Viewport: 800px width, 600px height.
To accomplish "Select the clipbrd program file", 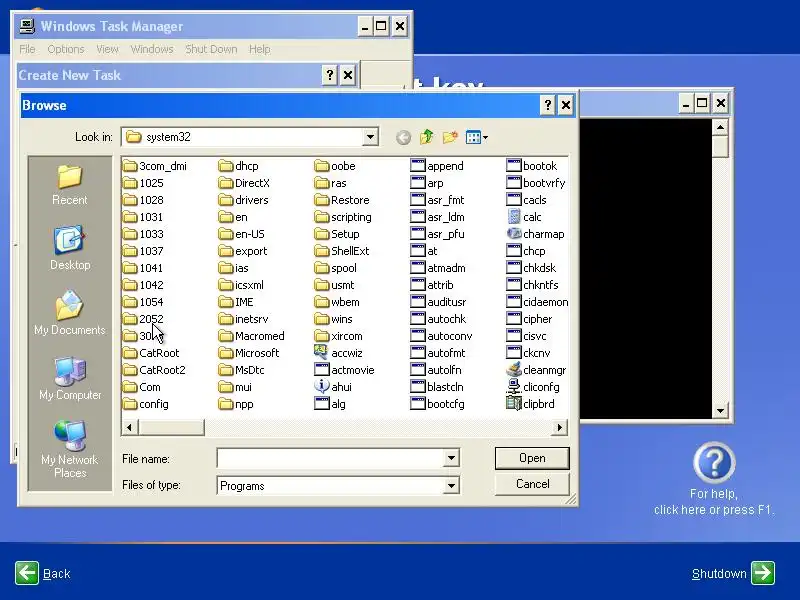I will pyautogui.click(x=531, y=404).
